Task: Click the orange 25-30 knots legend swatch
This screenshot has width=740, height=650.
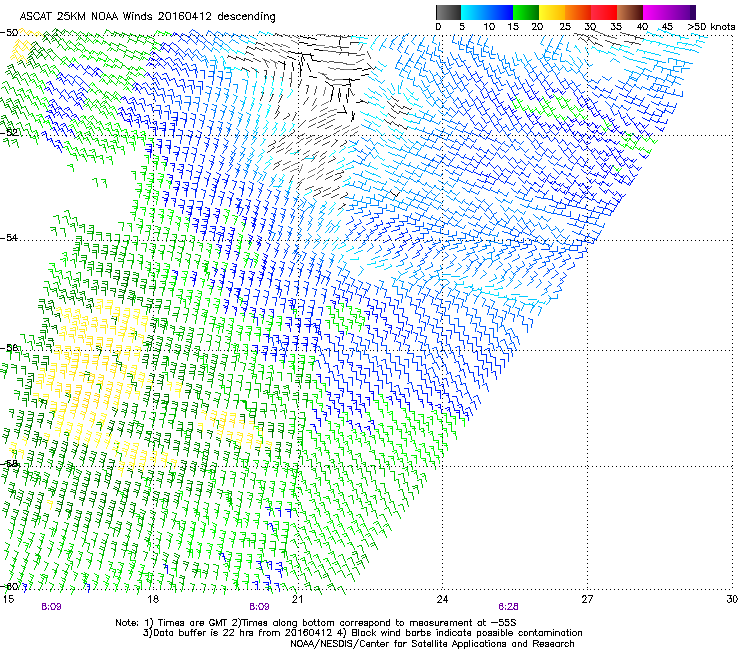Action: (x=578, y=12)
